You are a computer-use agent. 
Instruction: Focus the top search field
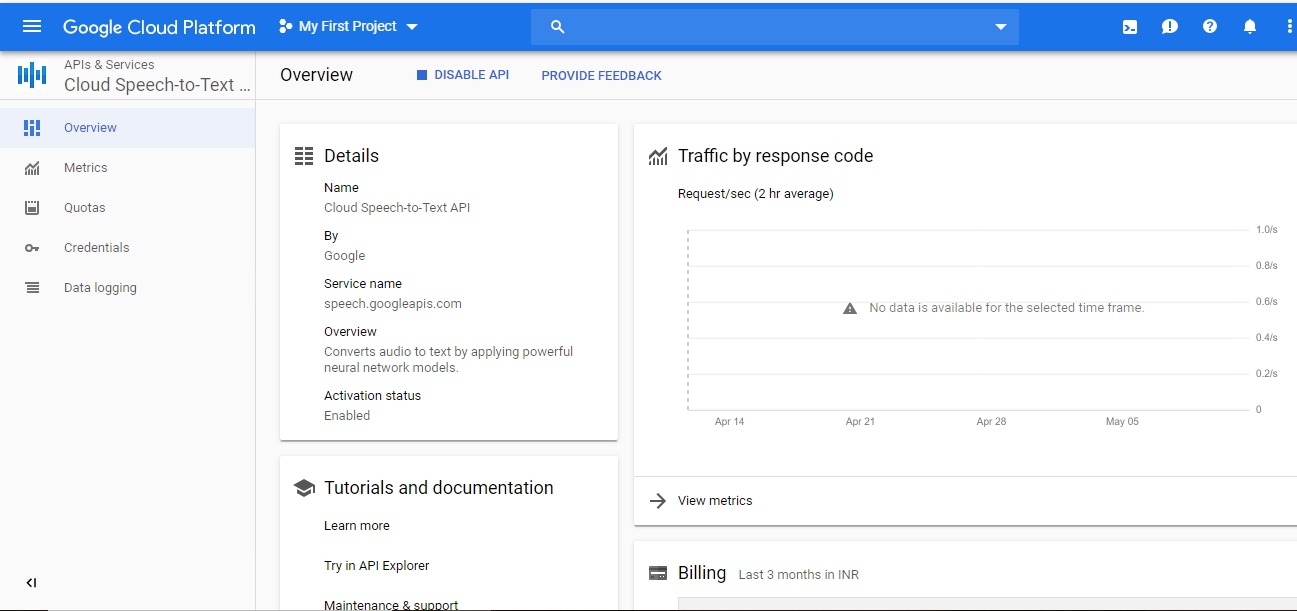point(775,27)
